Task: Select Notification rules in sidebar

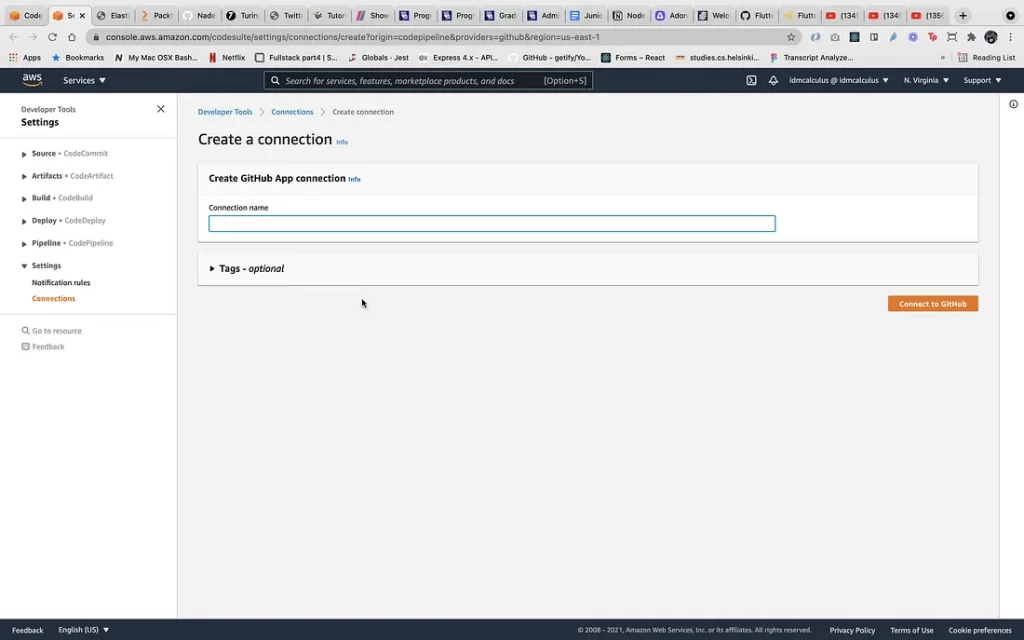Action: pyautogui.click(x=61, y=283)
